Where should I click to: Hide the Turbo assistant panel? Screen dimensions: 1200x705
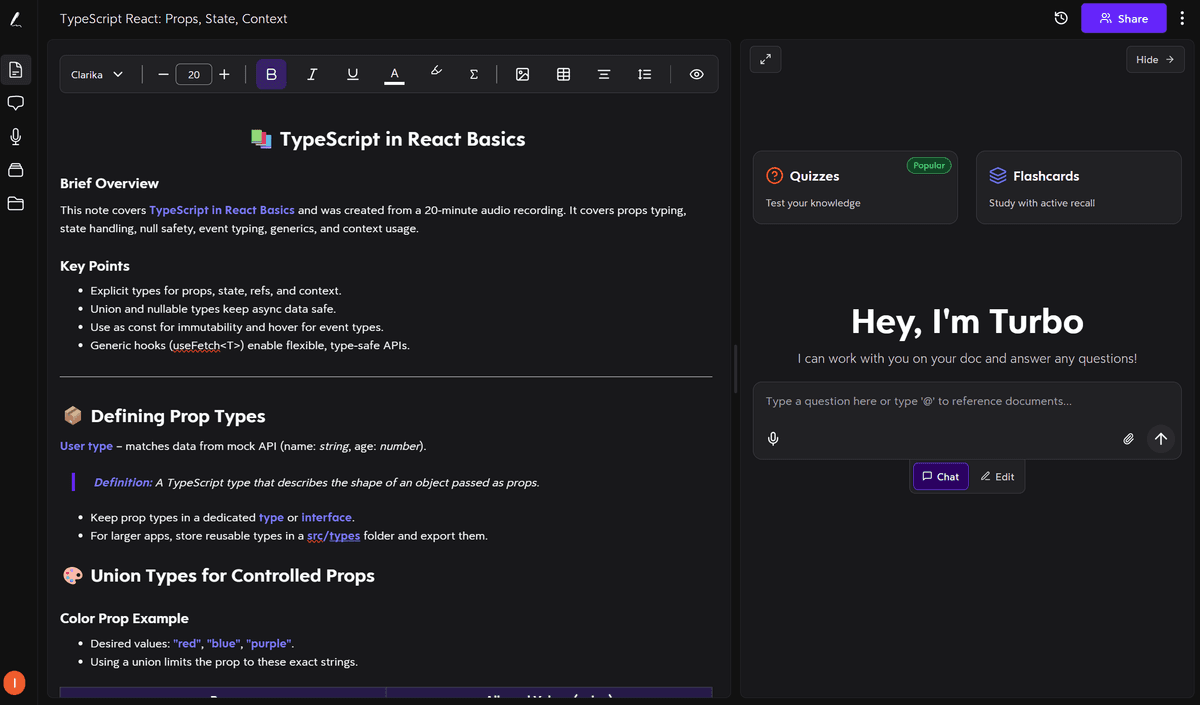[x=1155, y=59]
